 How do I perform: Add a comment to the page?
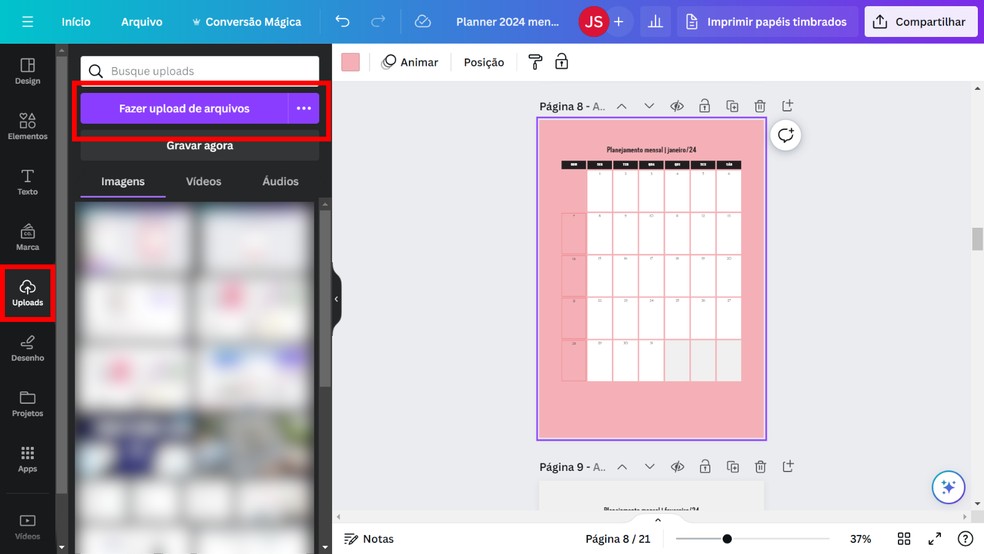(x=786, y=135)
